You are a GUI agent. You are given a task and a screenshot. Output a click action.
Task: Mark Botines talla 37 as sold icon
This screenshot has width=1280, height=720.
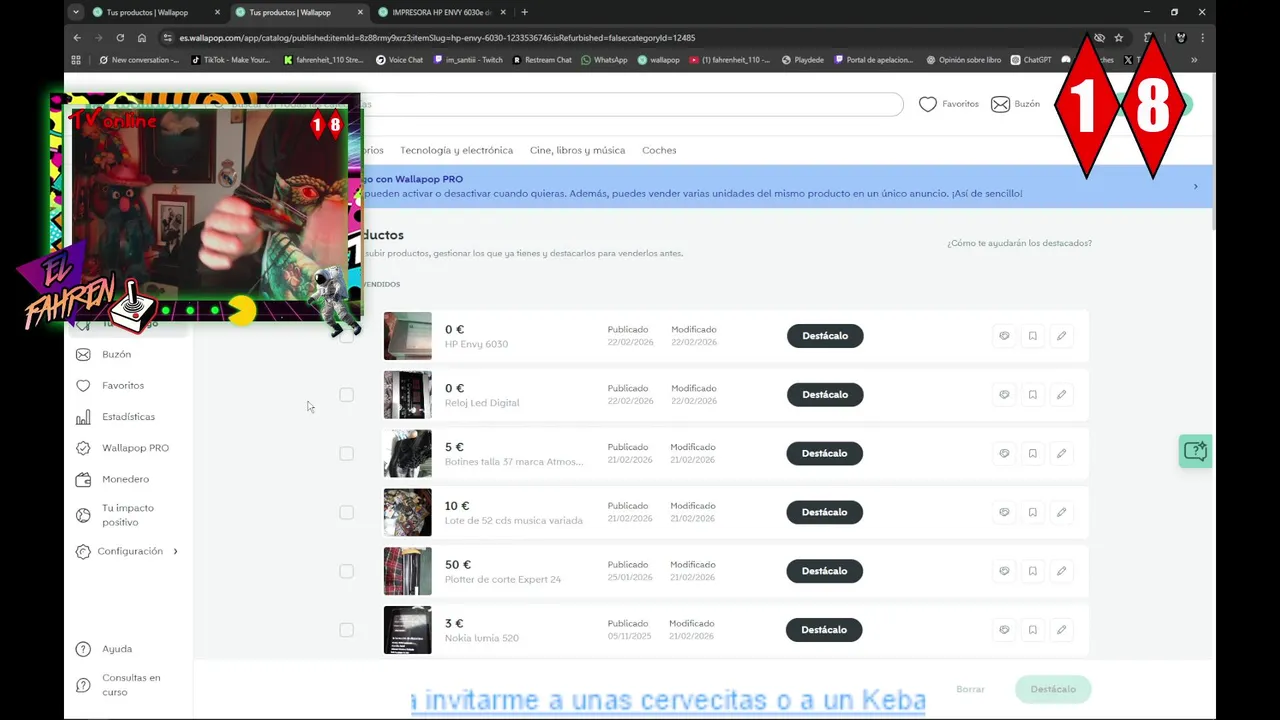[x=1004, y=453]
